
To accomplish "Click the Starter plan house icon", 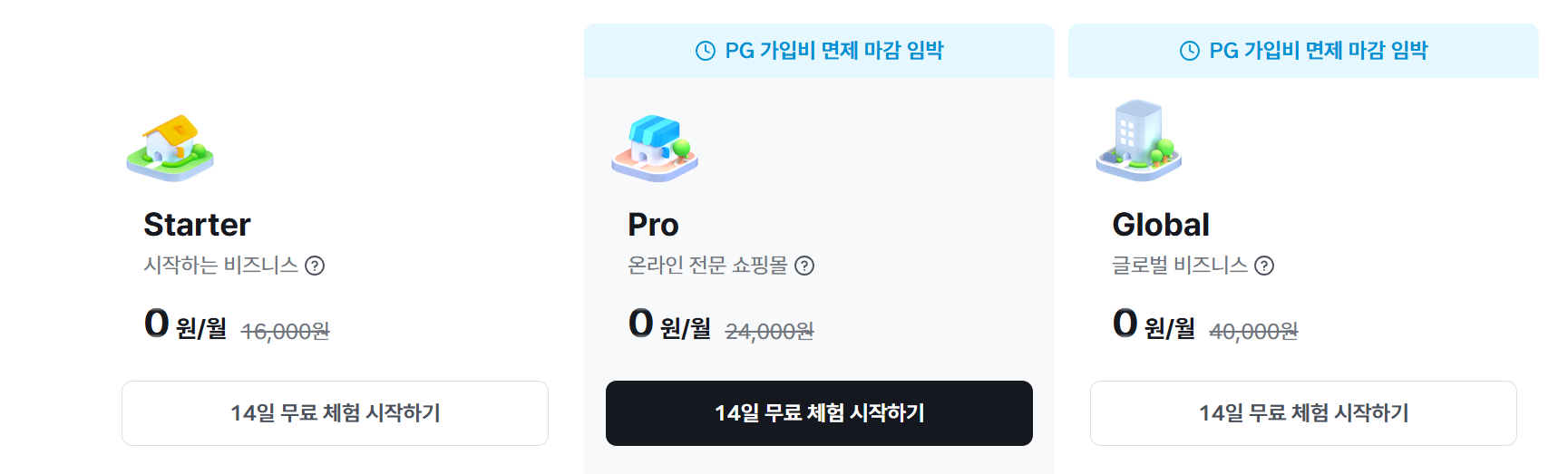I will point(170,147).
